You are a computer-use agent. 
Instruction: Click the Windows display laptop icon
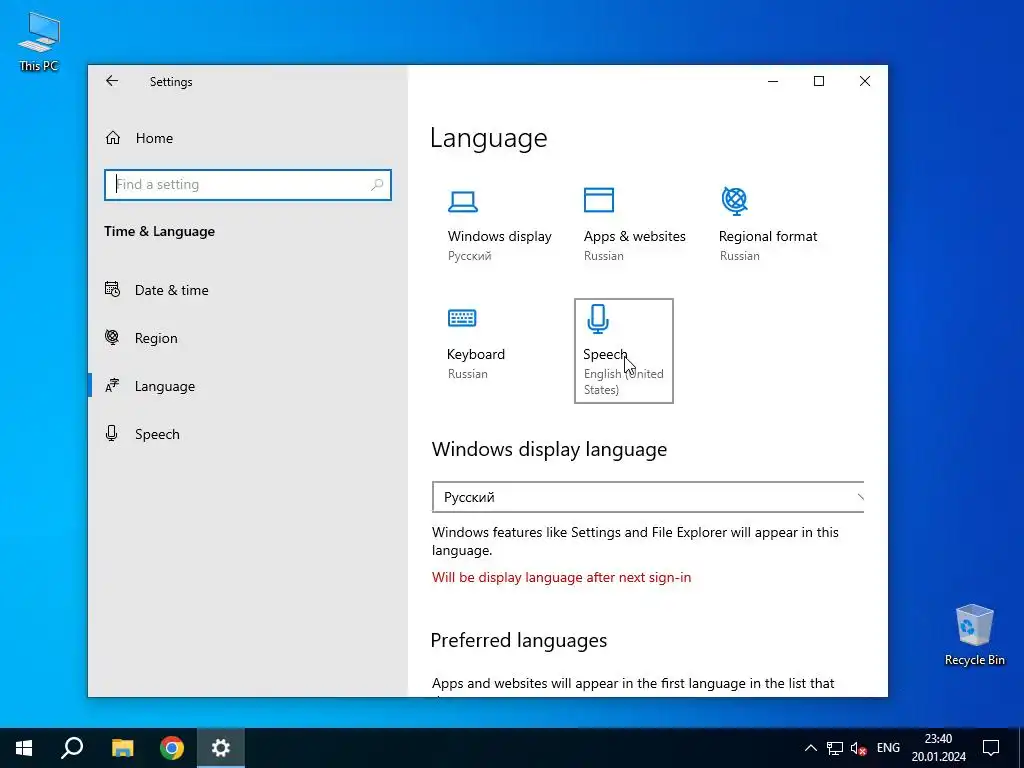pos(462,201)
